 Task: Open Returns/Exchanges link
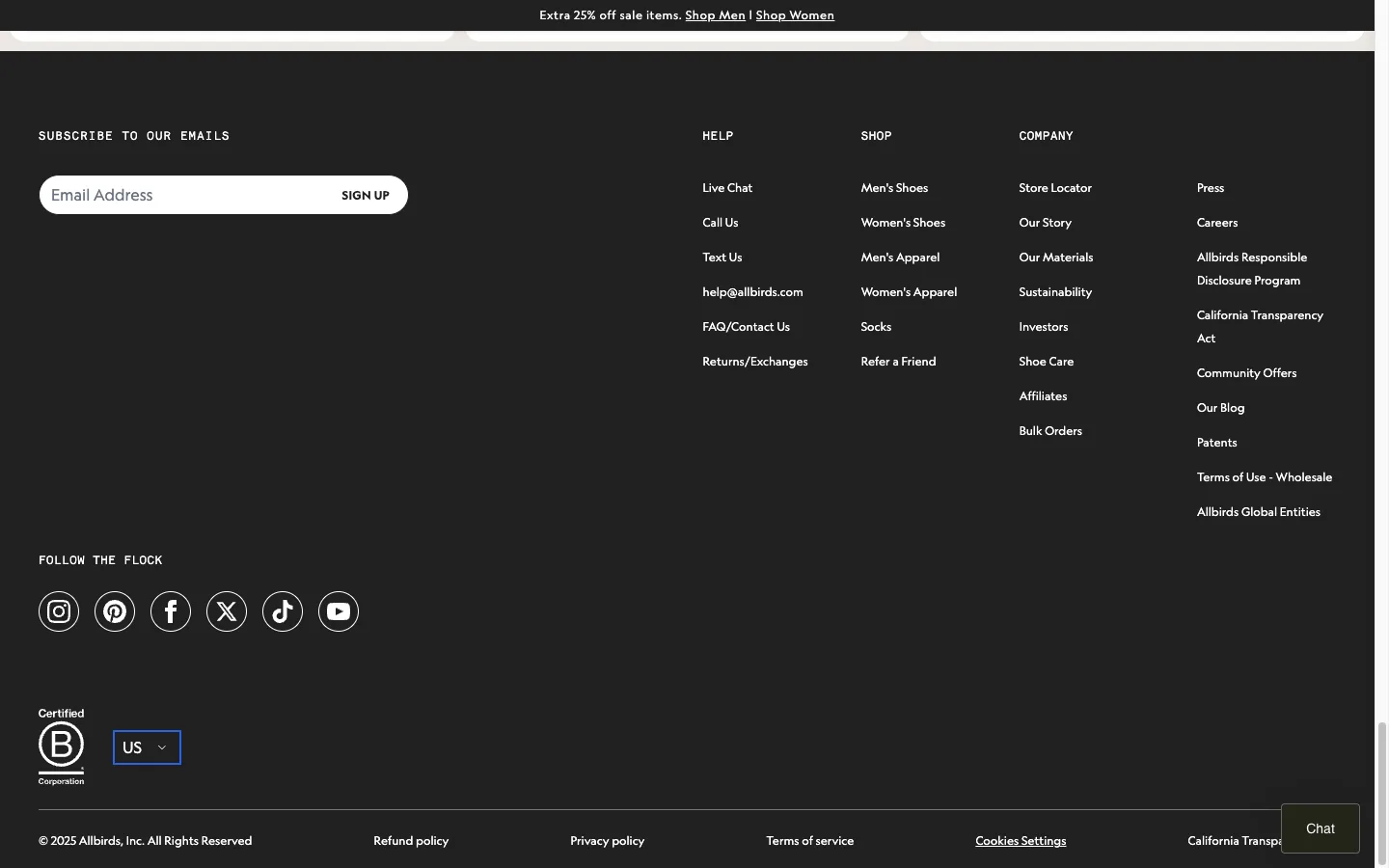pyautogui.click(x=755, y=362)
